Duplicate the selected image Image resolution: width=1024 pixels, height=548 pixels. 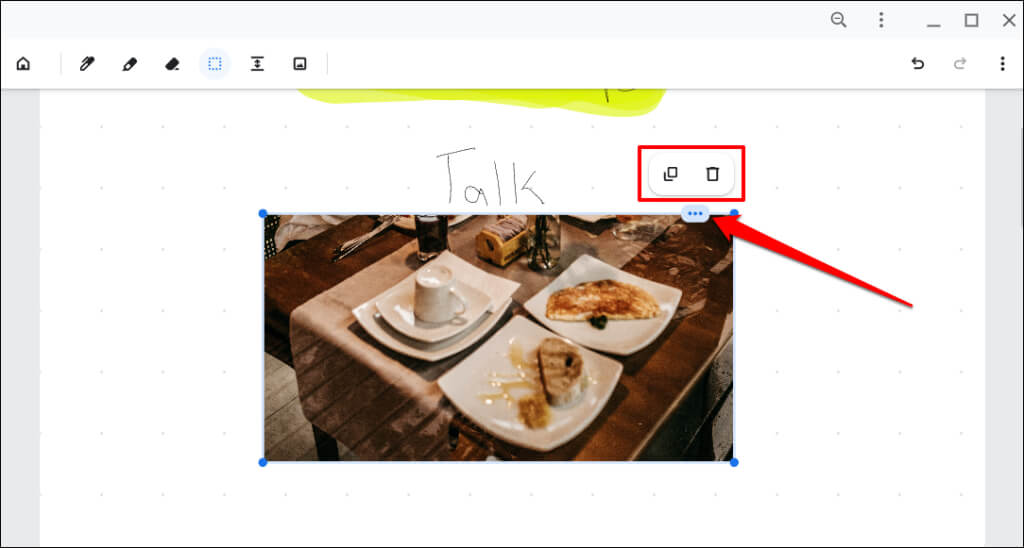[671, 174]
